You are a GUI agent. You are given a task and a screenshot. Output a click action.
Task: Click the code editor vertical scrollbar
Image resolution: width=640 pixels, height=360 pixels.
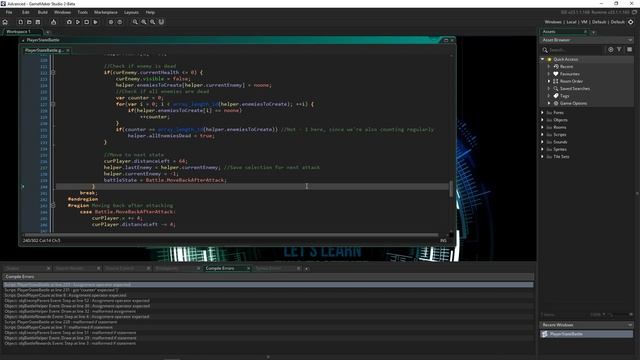(x=451, y=189)
